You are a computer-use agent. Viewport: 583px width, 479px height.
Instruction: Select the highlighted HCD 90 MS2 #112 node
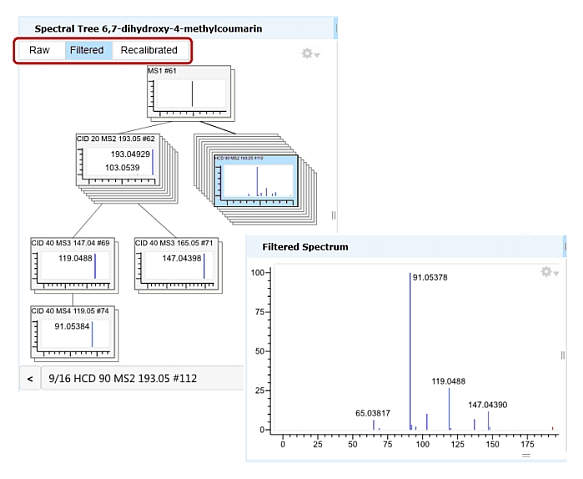[256, 181]
